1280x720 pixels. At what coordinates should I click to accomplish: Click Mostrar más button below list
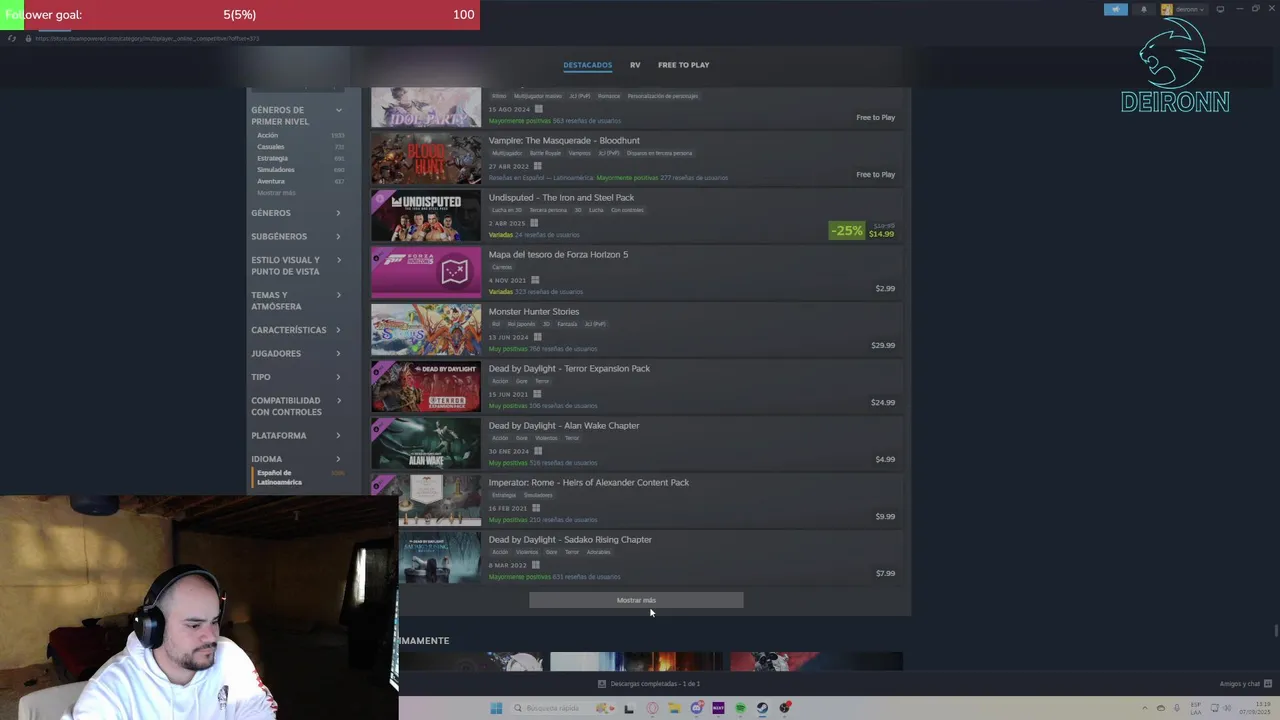pyautogui.click(x=636, y=600)
